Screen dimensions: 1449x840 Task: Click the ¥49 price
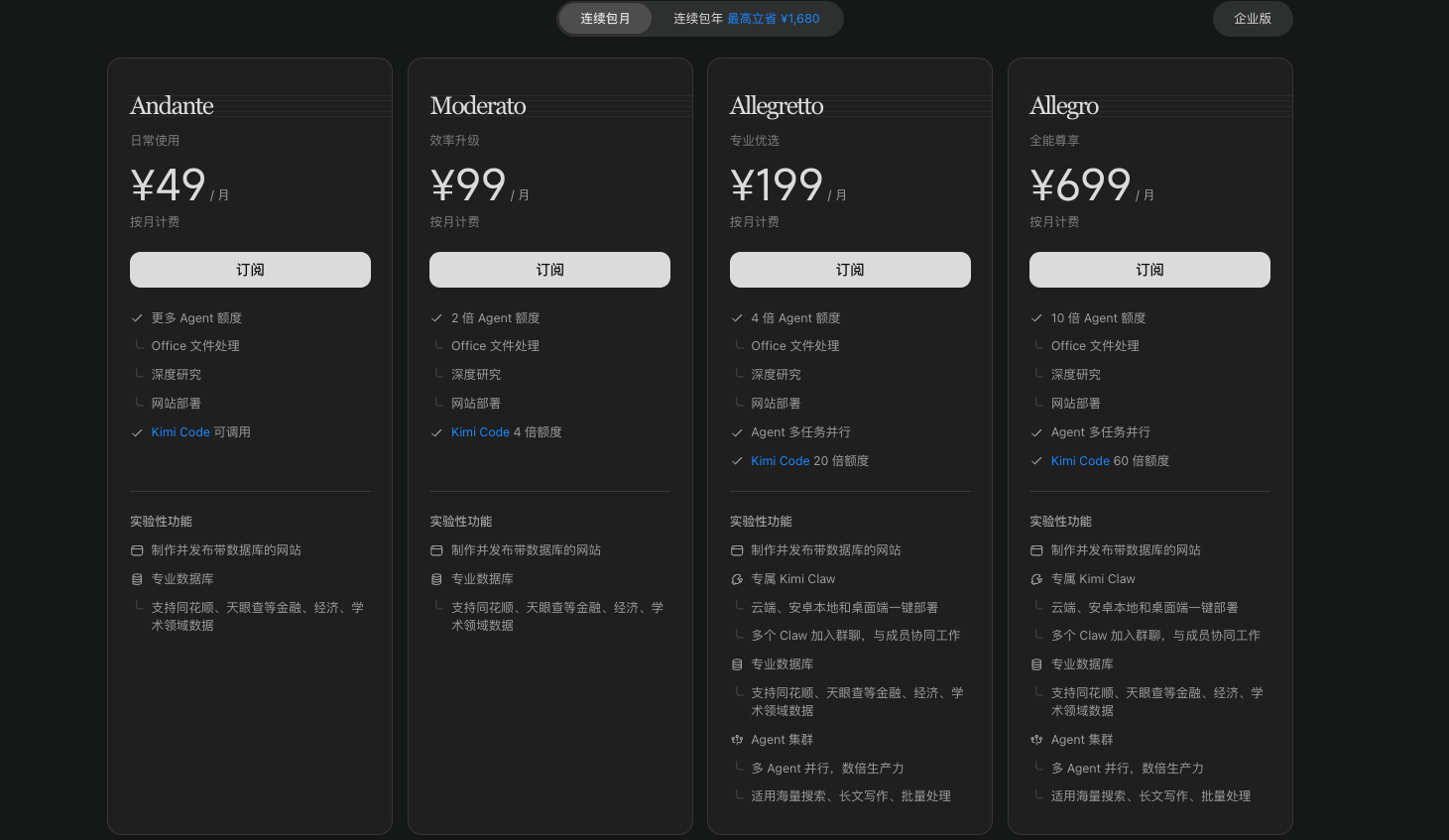tap(169, 185)
